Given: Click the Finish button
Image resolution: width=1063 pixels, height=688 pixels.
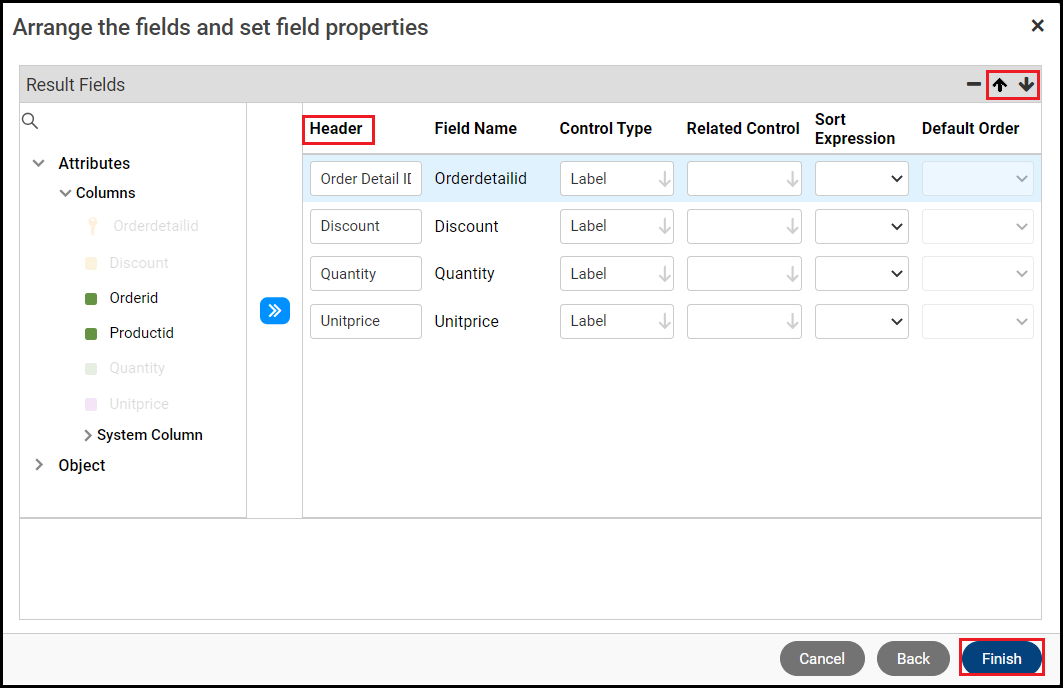Looking at the screenshot, I should [x=1001, y=658].
